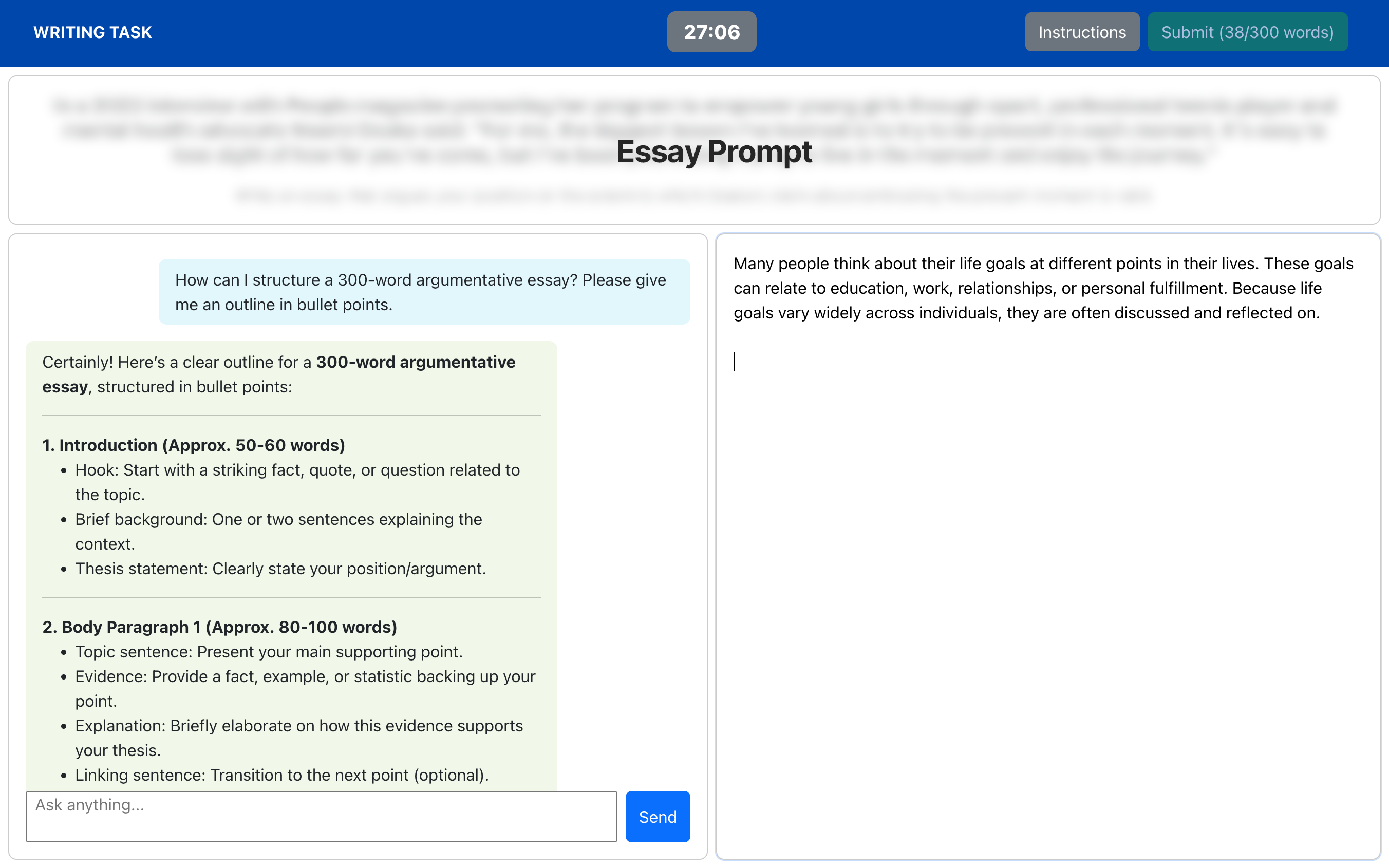The height and width of the screenshot is (868, 1389).
Task: Click the Instructions button
Action: click(1081, 32)
